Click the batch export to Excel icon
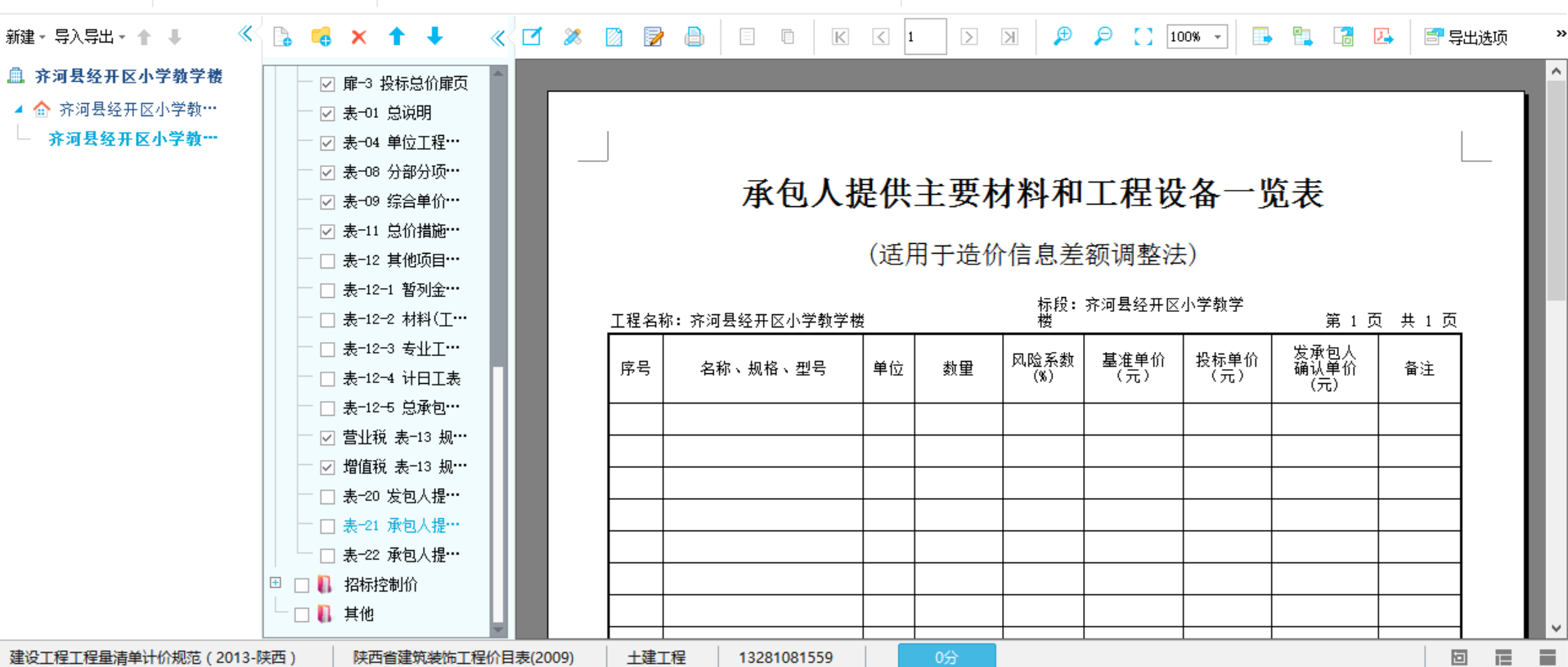1568x667 pixels. [1302, 37]
